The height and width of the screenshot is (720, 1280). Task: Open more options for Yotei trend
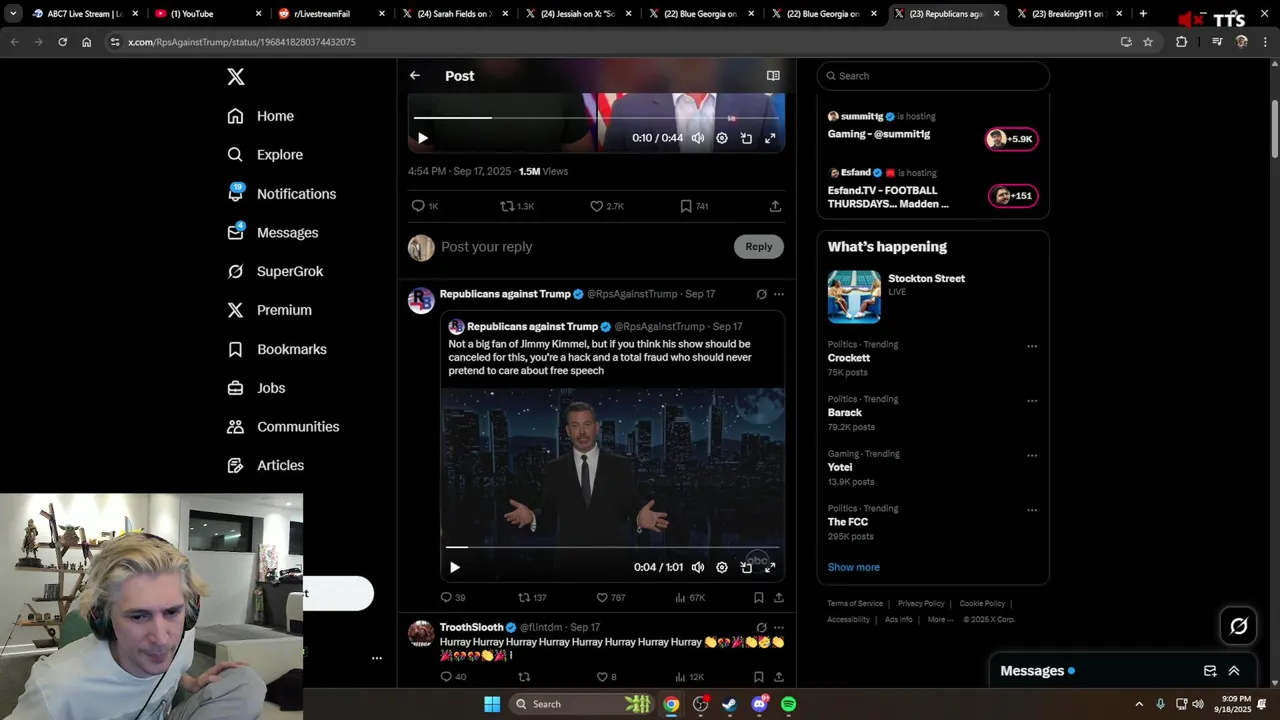(x=1032, y=456)
